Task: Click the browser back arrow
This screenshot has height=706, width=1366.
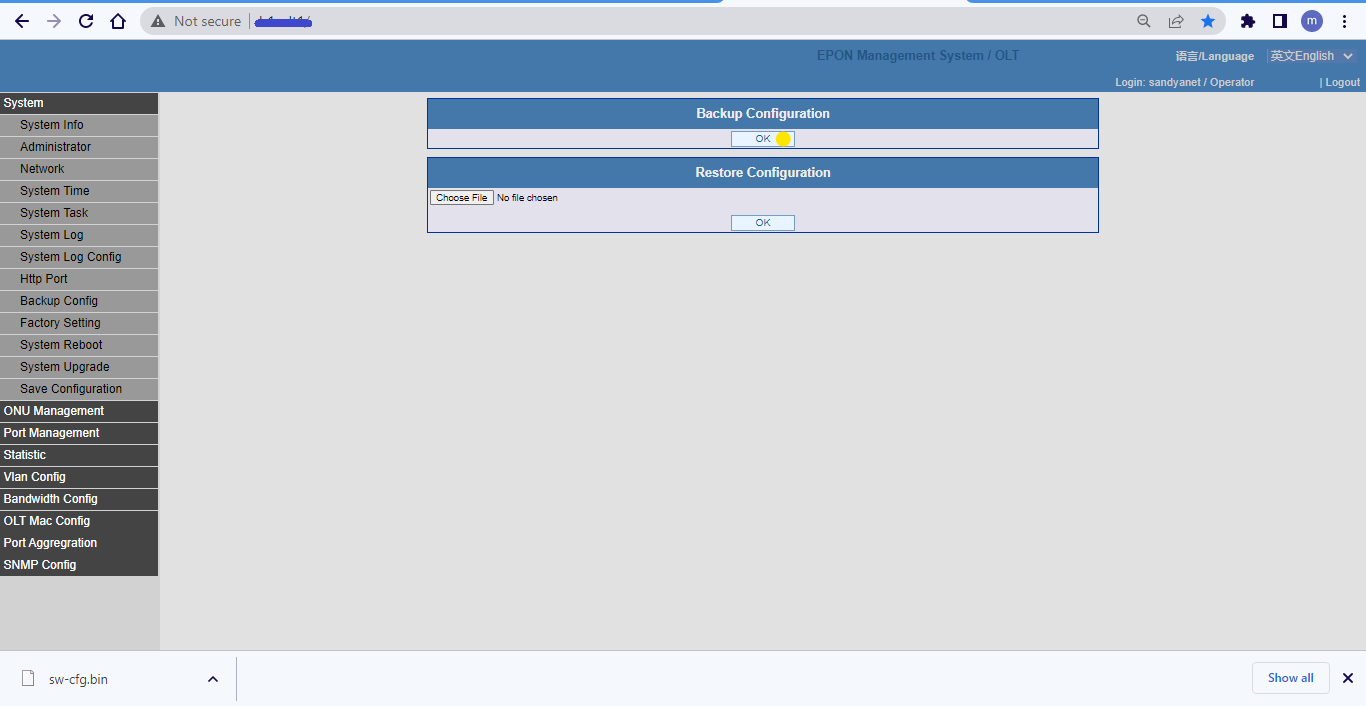Action: click(x=22, y=21)
